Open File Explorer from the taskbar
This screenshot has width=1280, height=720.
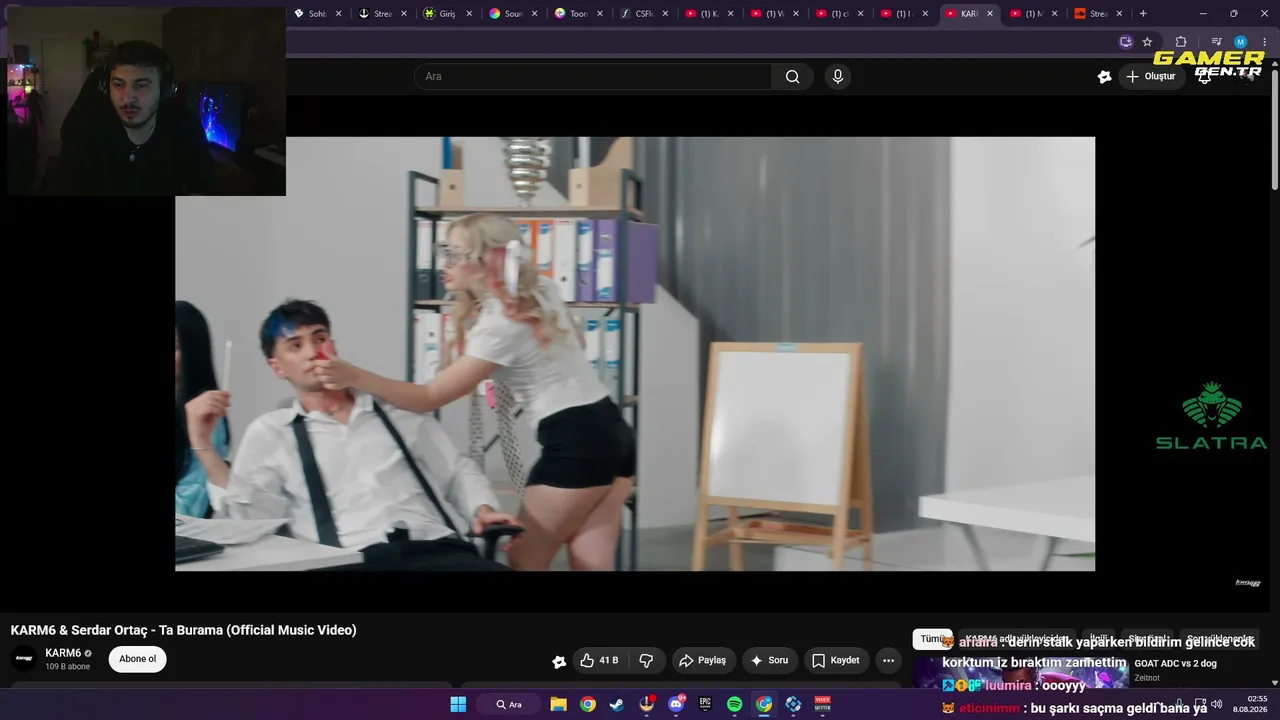[558, 704]
